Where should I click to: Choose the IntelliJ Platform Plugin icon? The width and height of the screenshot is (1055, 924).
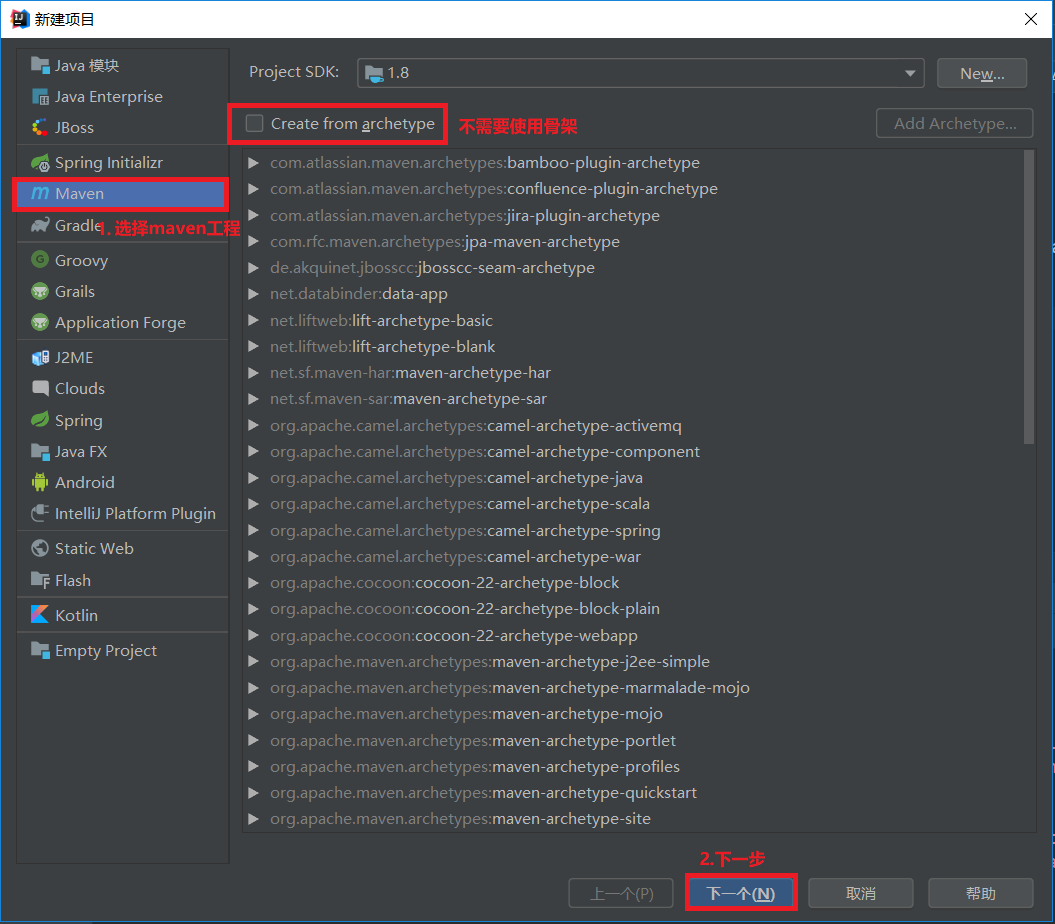coord(40,513)
